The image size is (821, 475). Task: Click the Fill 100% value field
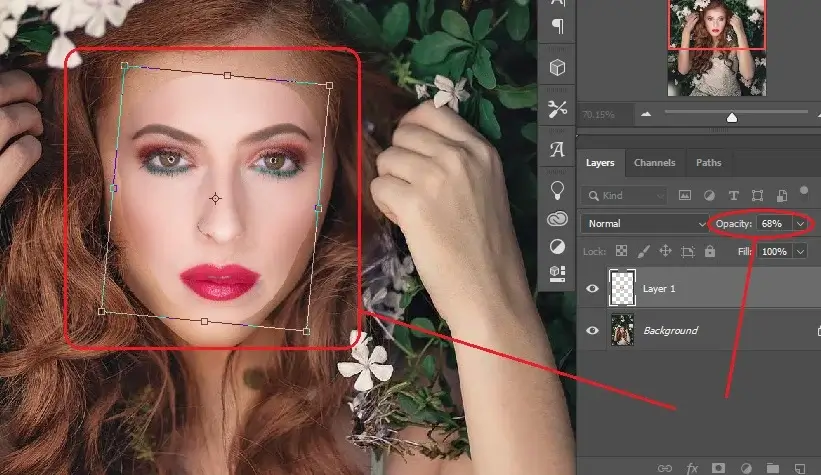pos(775,251)
